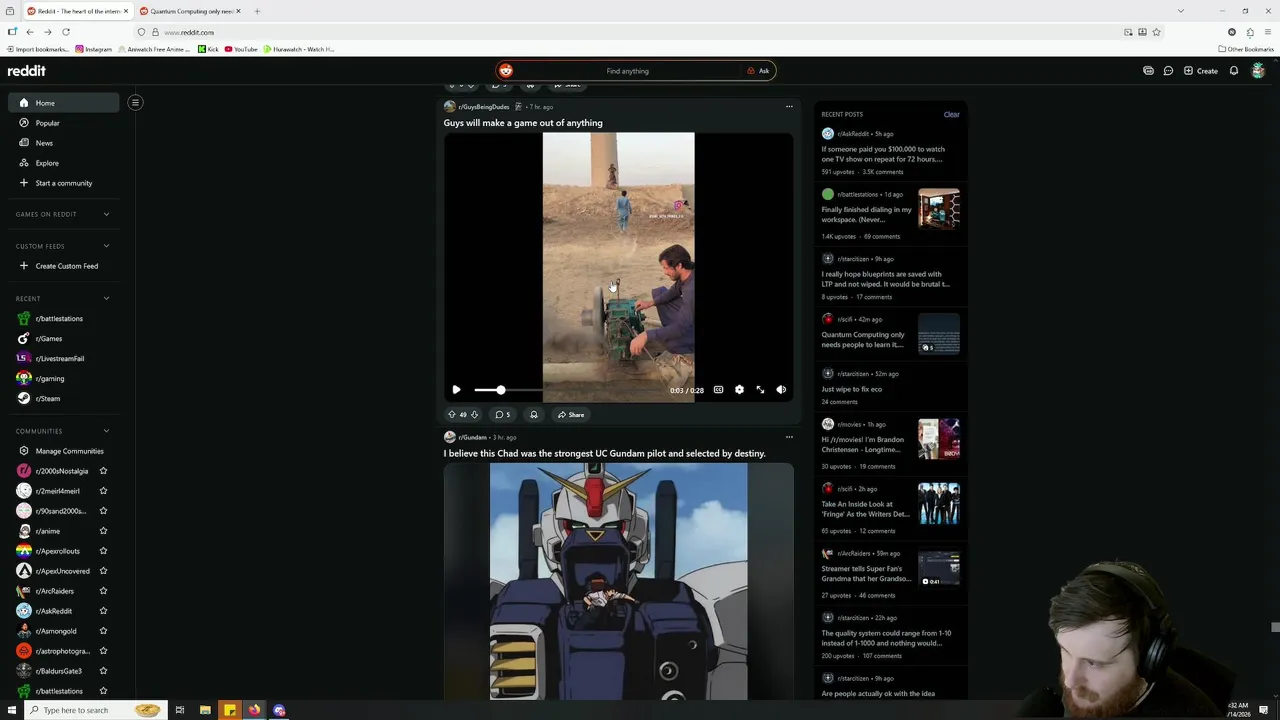Image resolution: width=1280 pixels, height=720 pixels.
Task: Collapse the Communities section
Action: pos(64,431)
